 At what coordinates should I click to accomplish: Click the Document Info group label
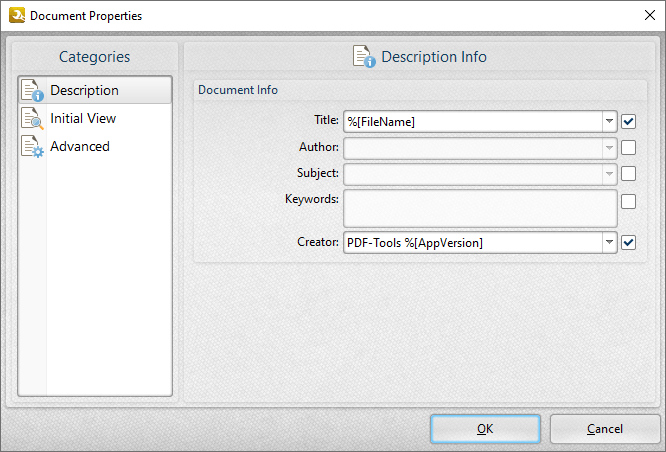pos(238,90)
